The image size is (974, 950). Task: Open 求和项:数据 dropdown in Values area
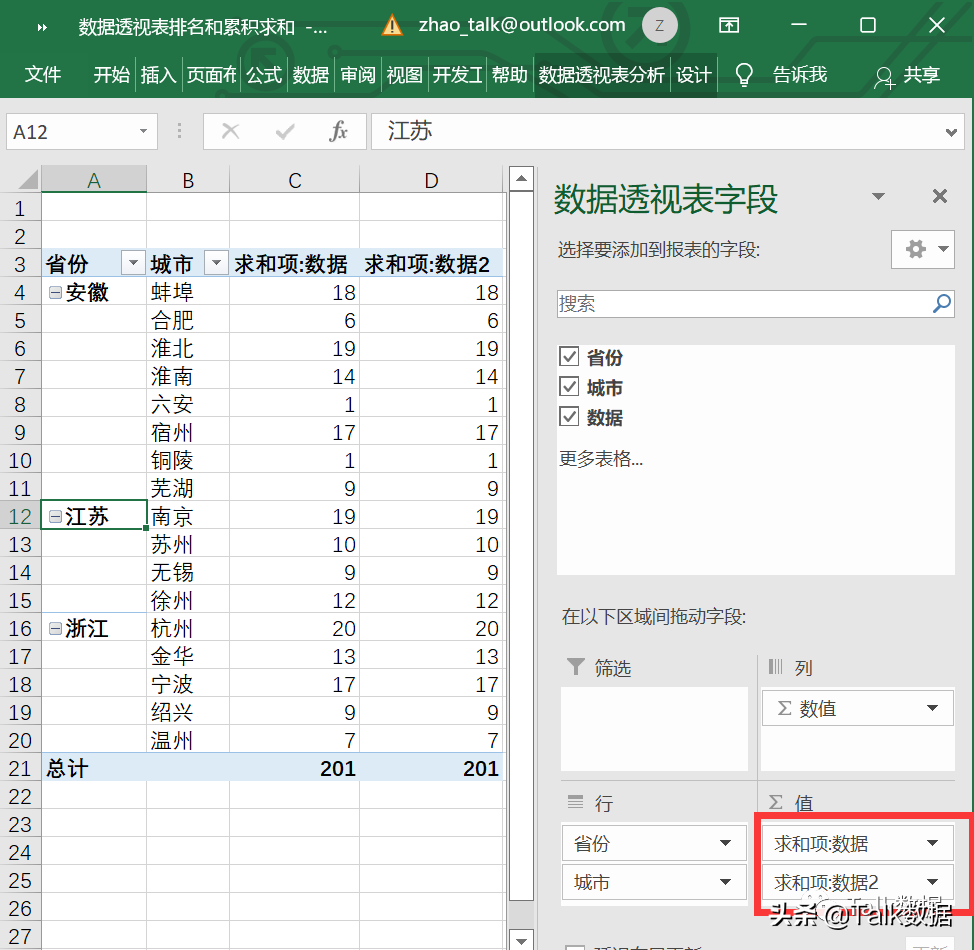click(932, 843)
